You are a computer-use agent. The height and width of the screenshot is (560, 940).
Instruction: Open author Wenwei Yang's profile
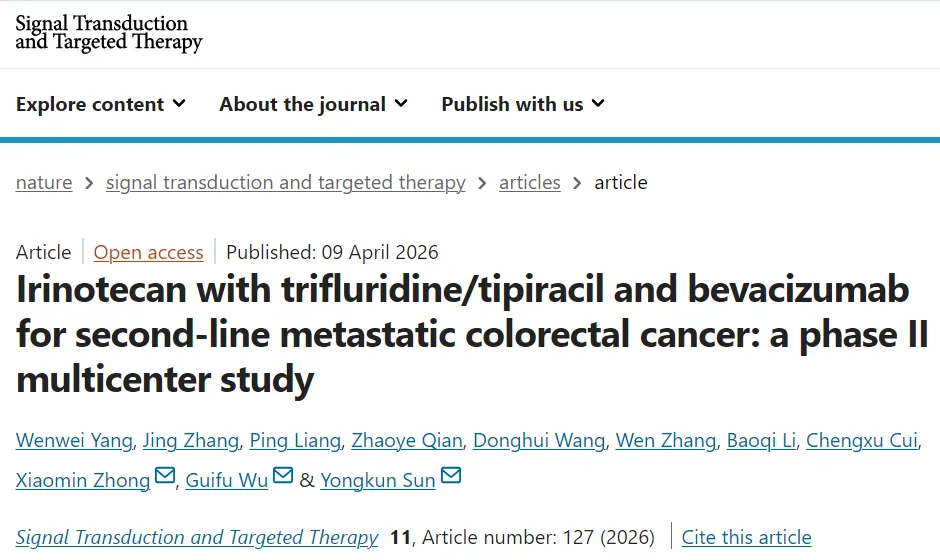coord(74,440)
